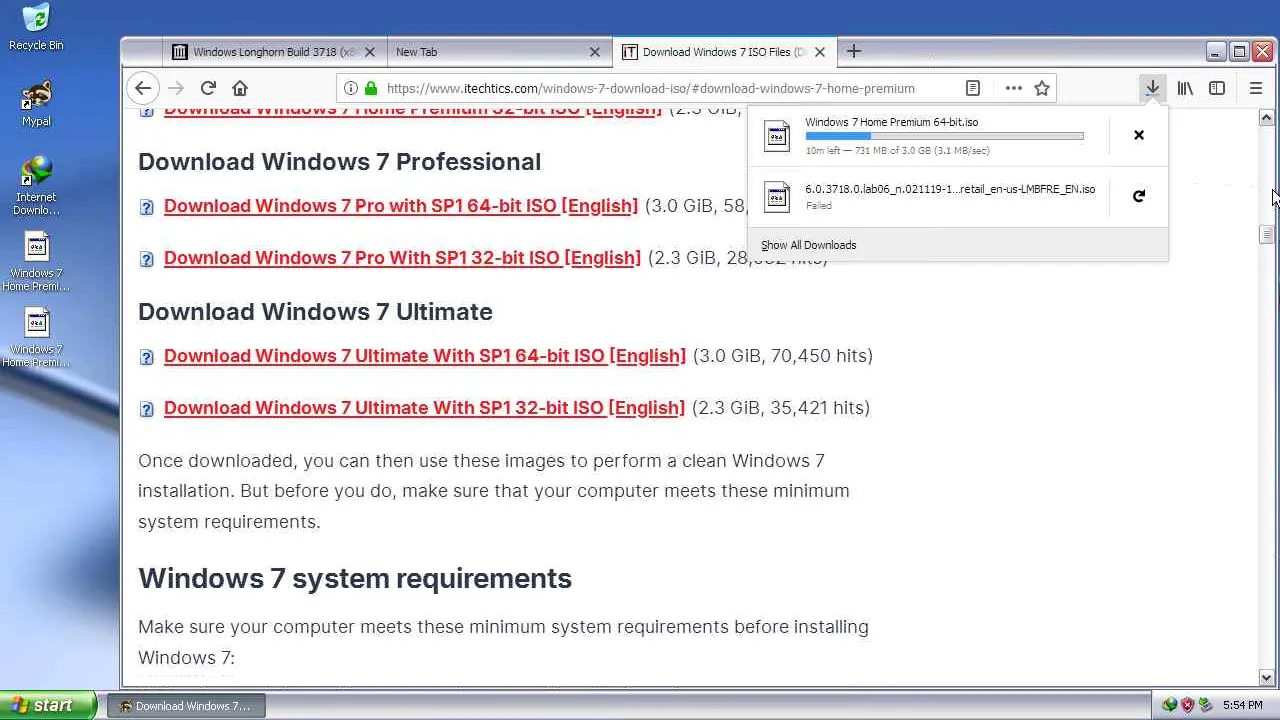Screen dimensions: 1280x720
Task: Open Download Windows 7 Pro with SP1 64-bit ISO link
Action: click(x=401, y=206)
